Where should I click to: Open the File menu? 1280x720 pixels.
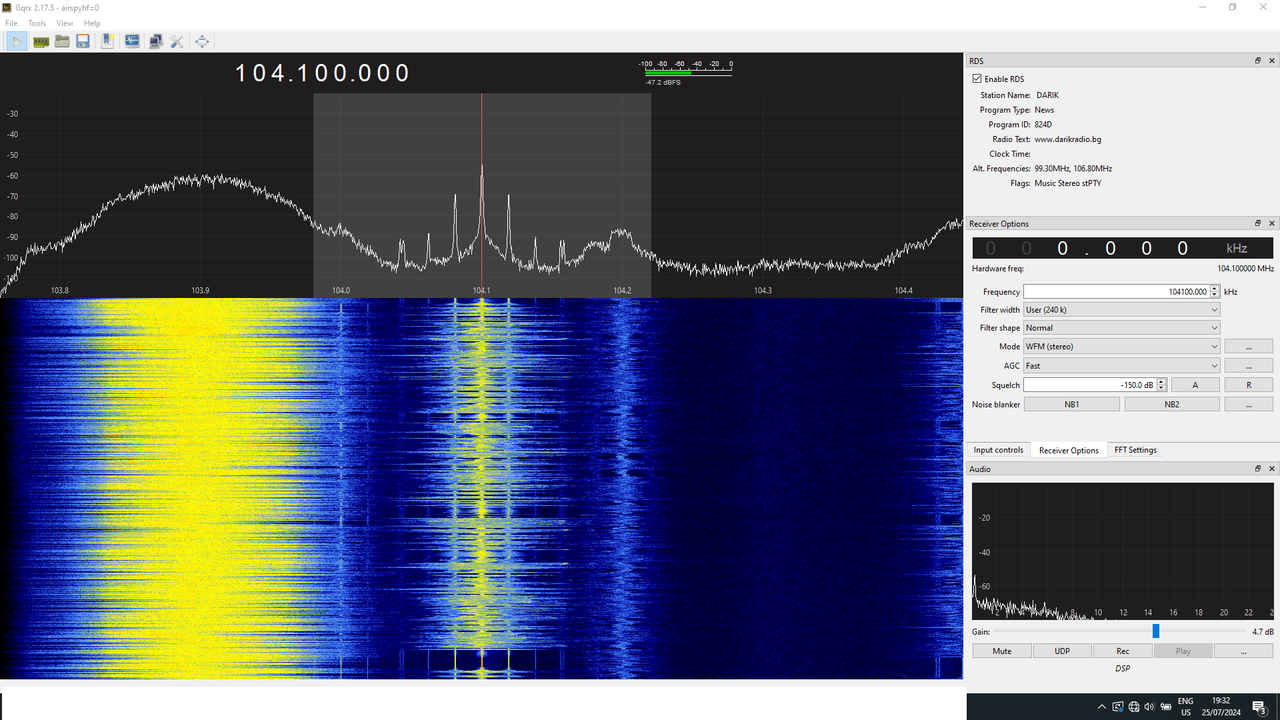click(11, 23)
